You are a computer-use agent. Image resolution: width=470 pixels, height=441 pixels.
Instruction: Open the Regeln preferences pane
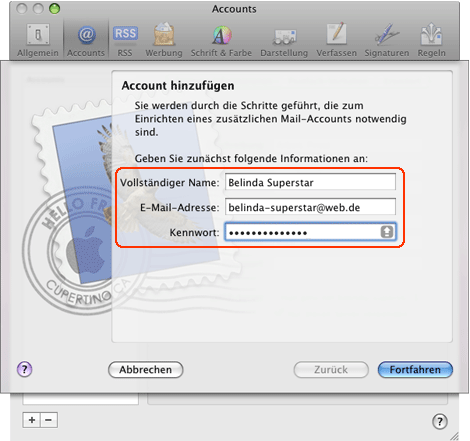click(431, 40)
